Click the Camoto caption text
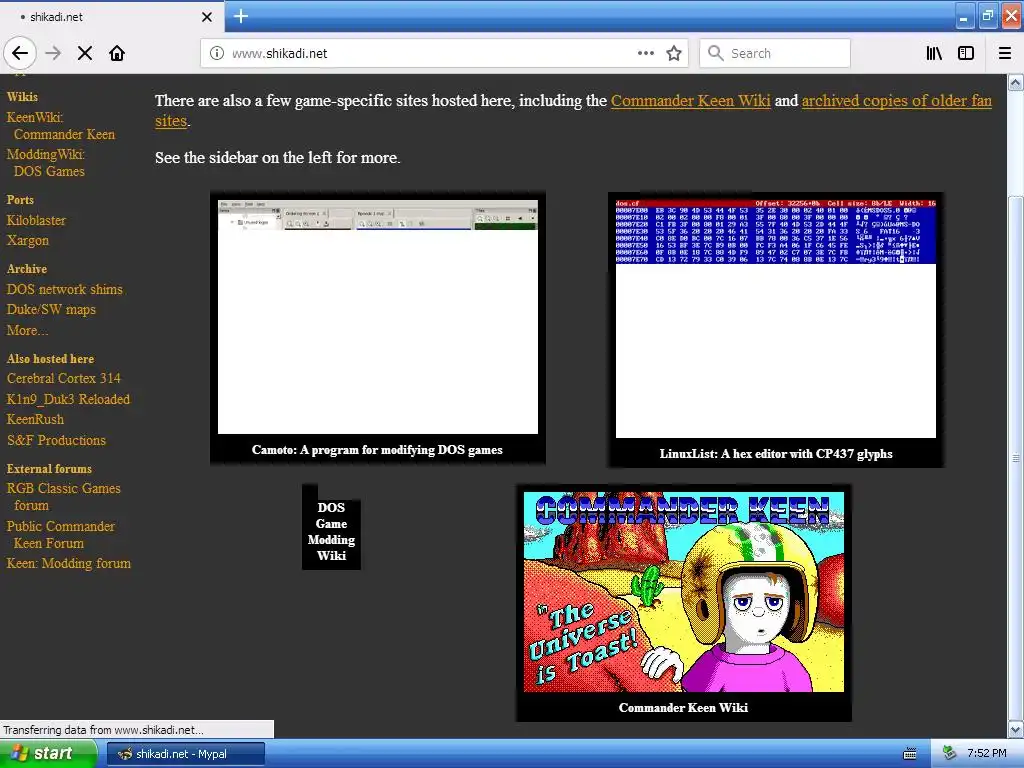 coord(377,449)
